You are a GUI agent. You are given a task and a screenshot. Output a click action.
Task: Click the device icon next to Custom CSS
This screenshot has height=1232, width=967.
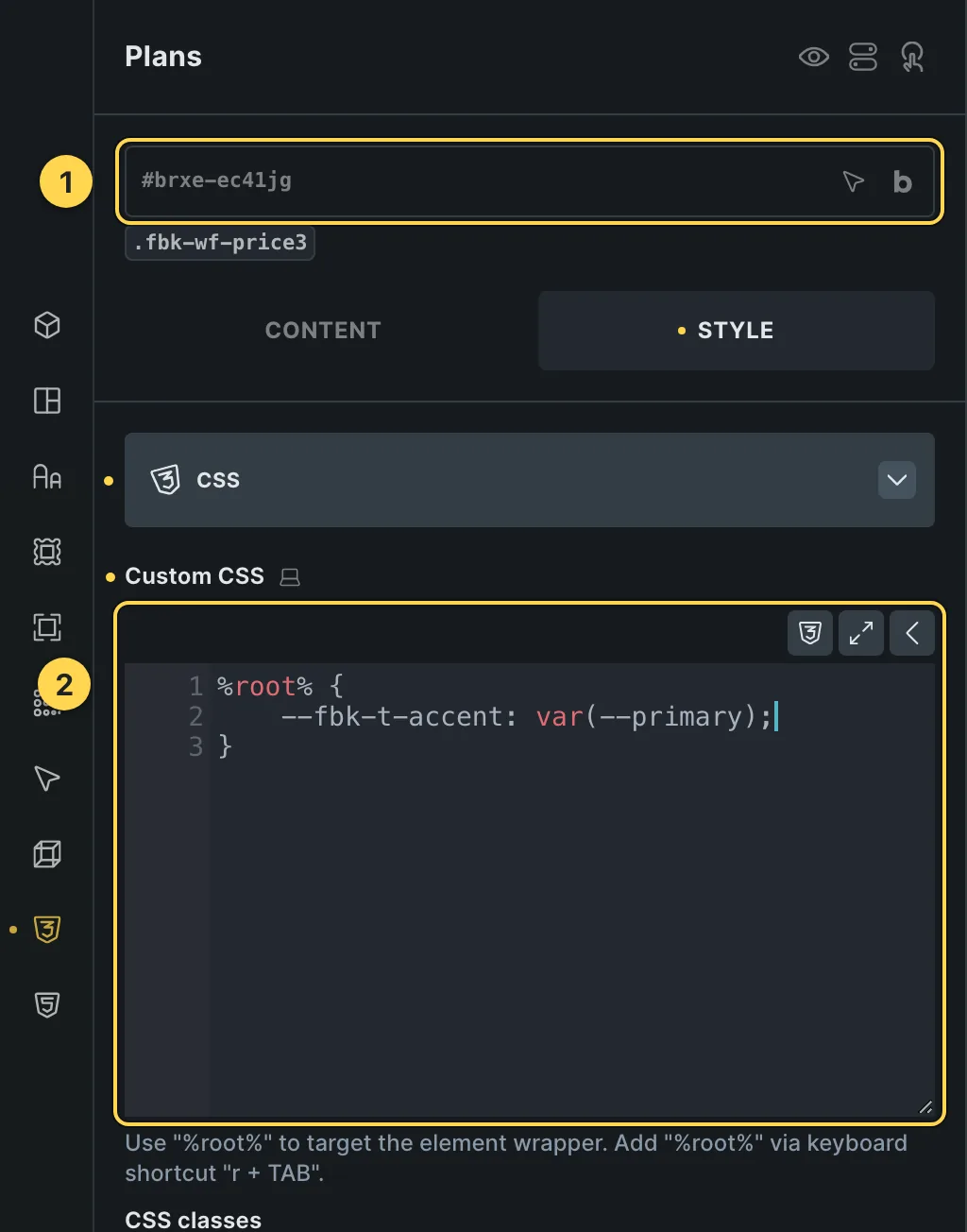[x=290, y=576]
